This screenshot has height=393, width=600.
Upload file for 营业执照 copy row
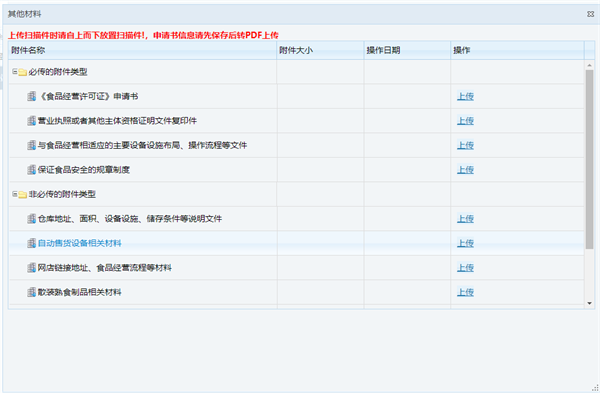[x=465, y=121]
